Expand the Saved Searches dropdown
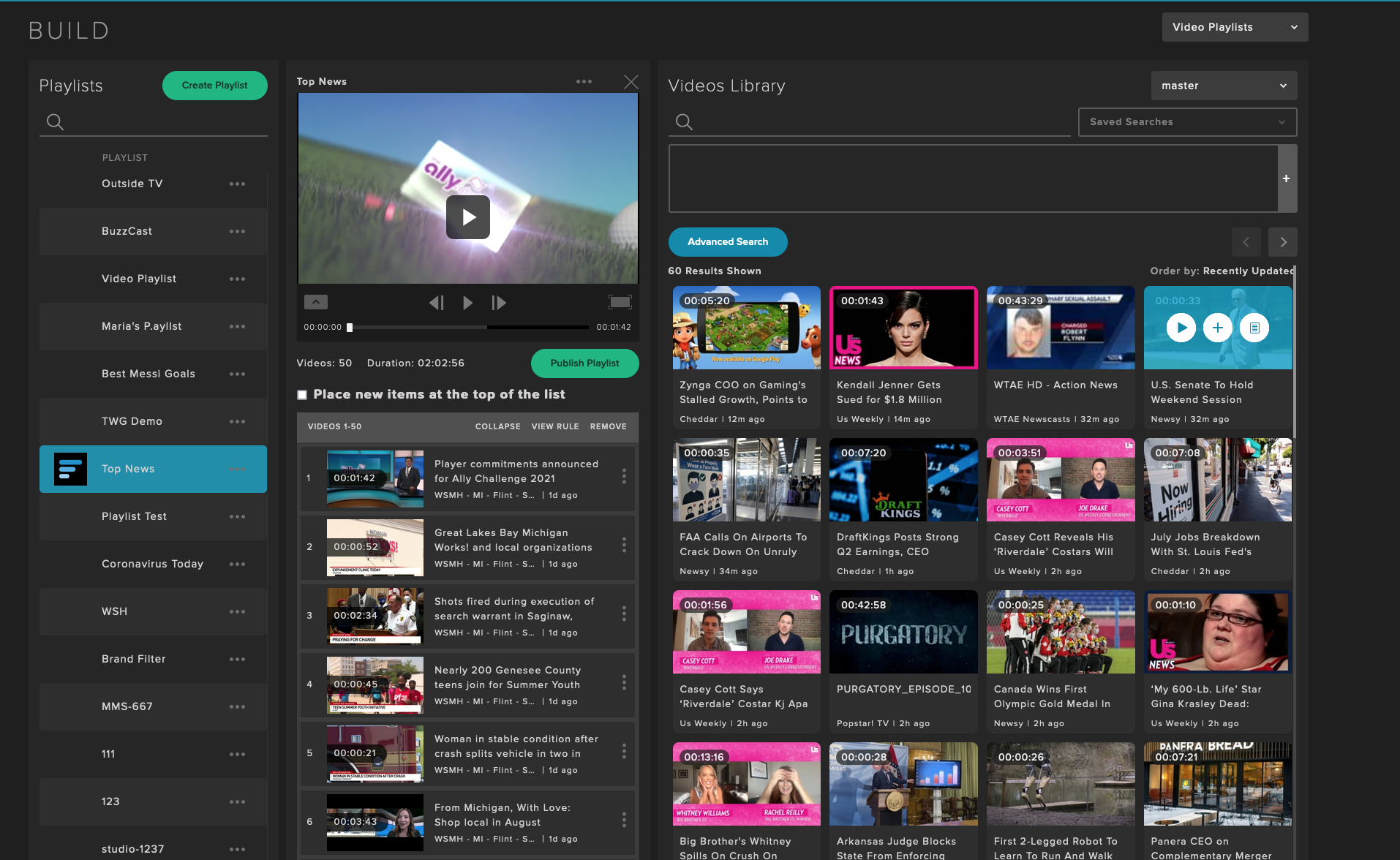The width and height of the screenshot is (1400, 860). pyautogui.click(x=1187, y=122)
